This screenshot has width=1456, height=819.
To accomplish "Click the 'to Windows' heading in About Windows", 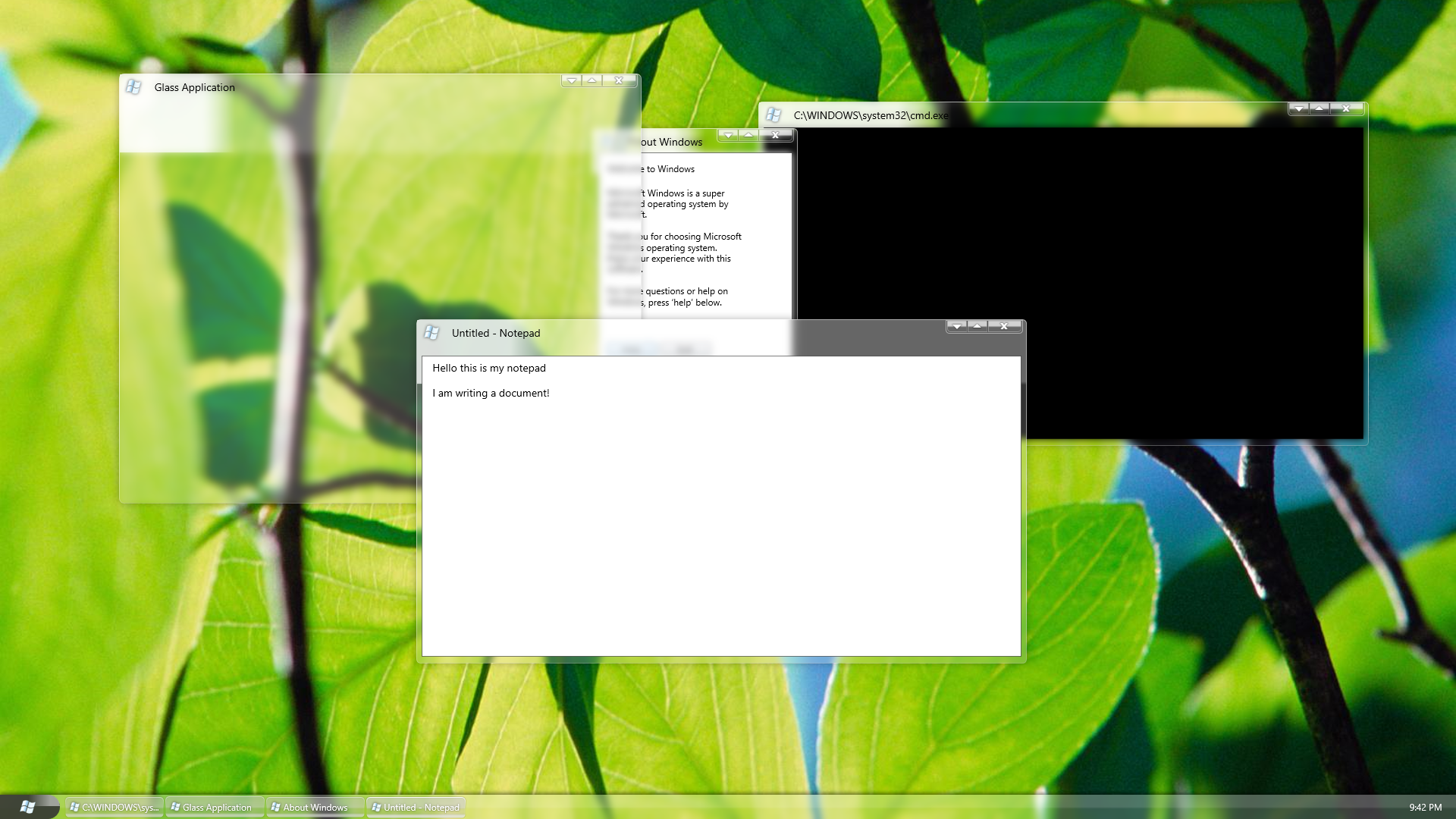I will (x=670, y=169).
